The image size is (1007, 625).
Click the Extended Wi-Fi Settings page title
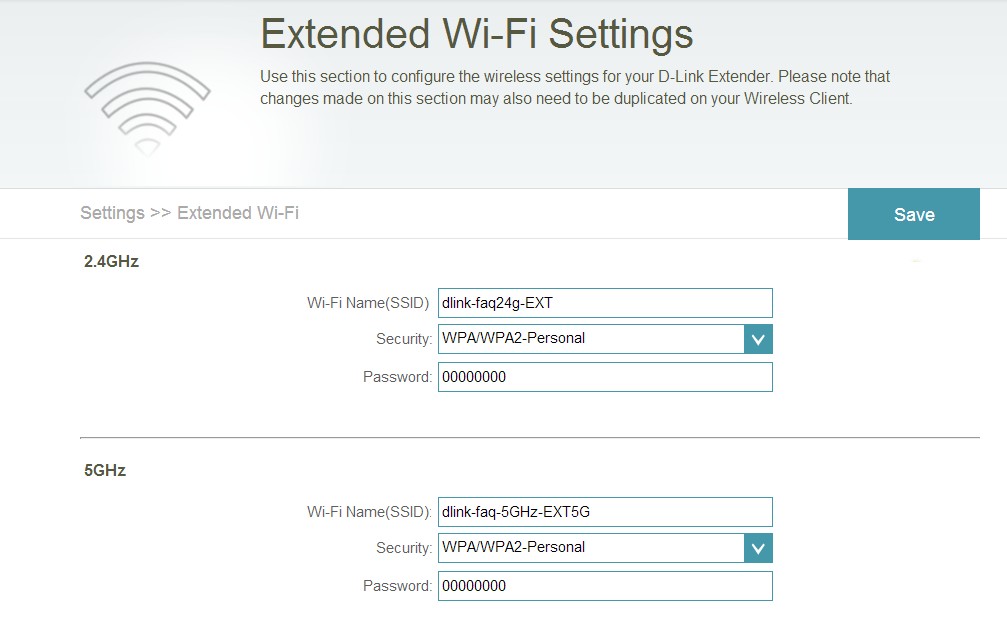(x=476, y=35)
